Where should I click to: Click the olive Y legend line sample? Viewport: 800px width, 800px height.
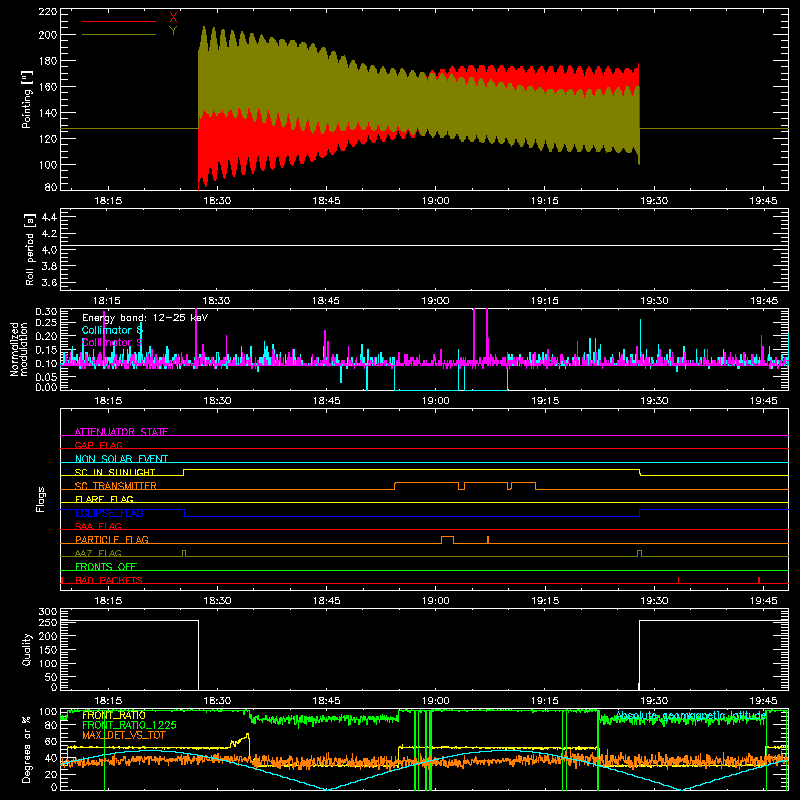pyautogui.click(x=119, y=34)
